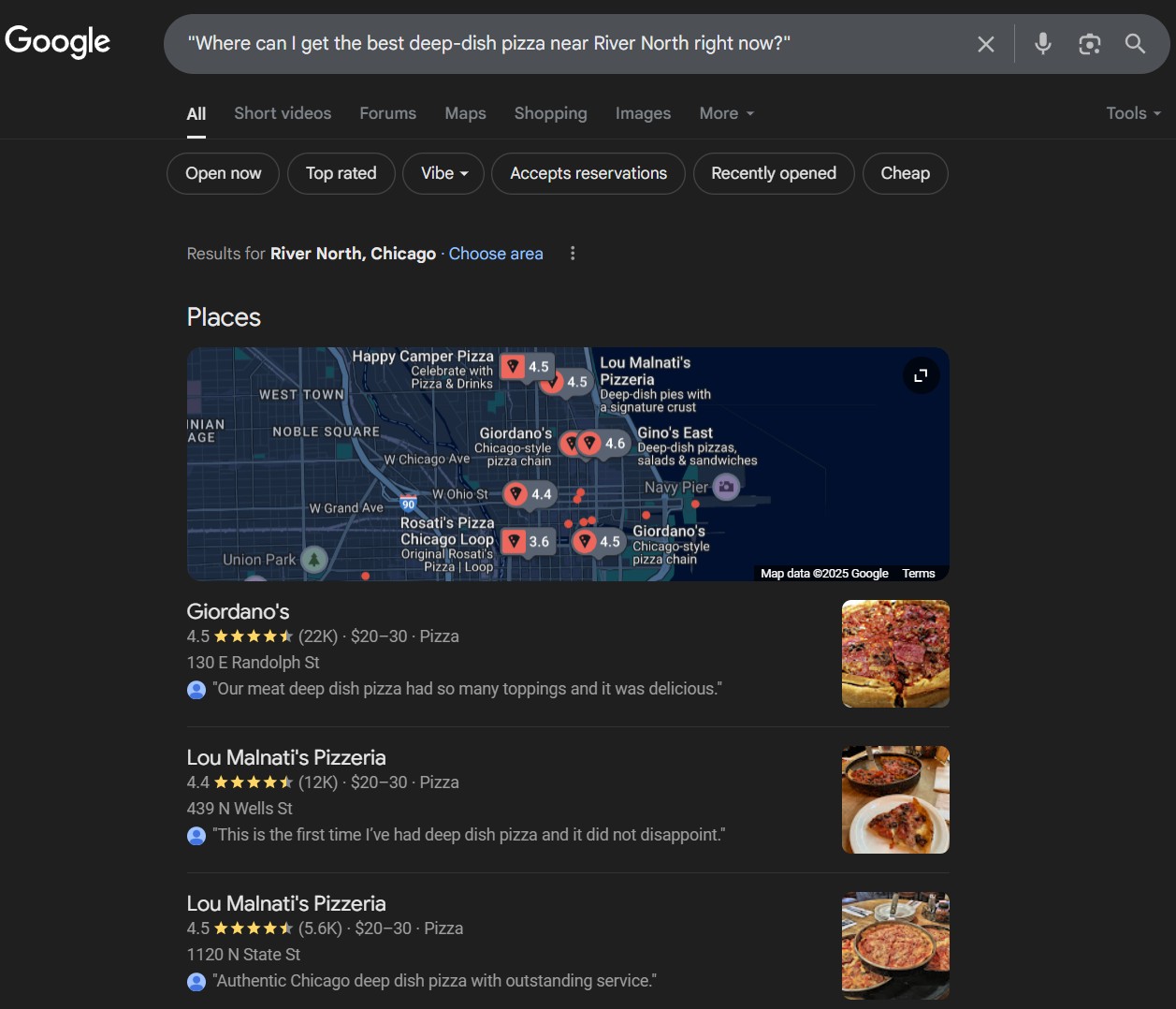
Task: Open the 1120 N State St listing photo
Action: 895,945
